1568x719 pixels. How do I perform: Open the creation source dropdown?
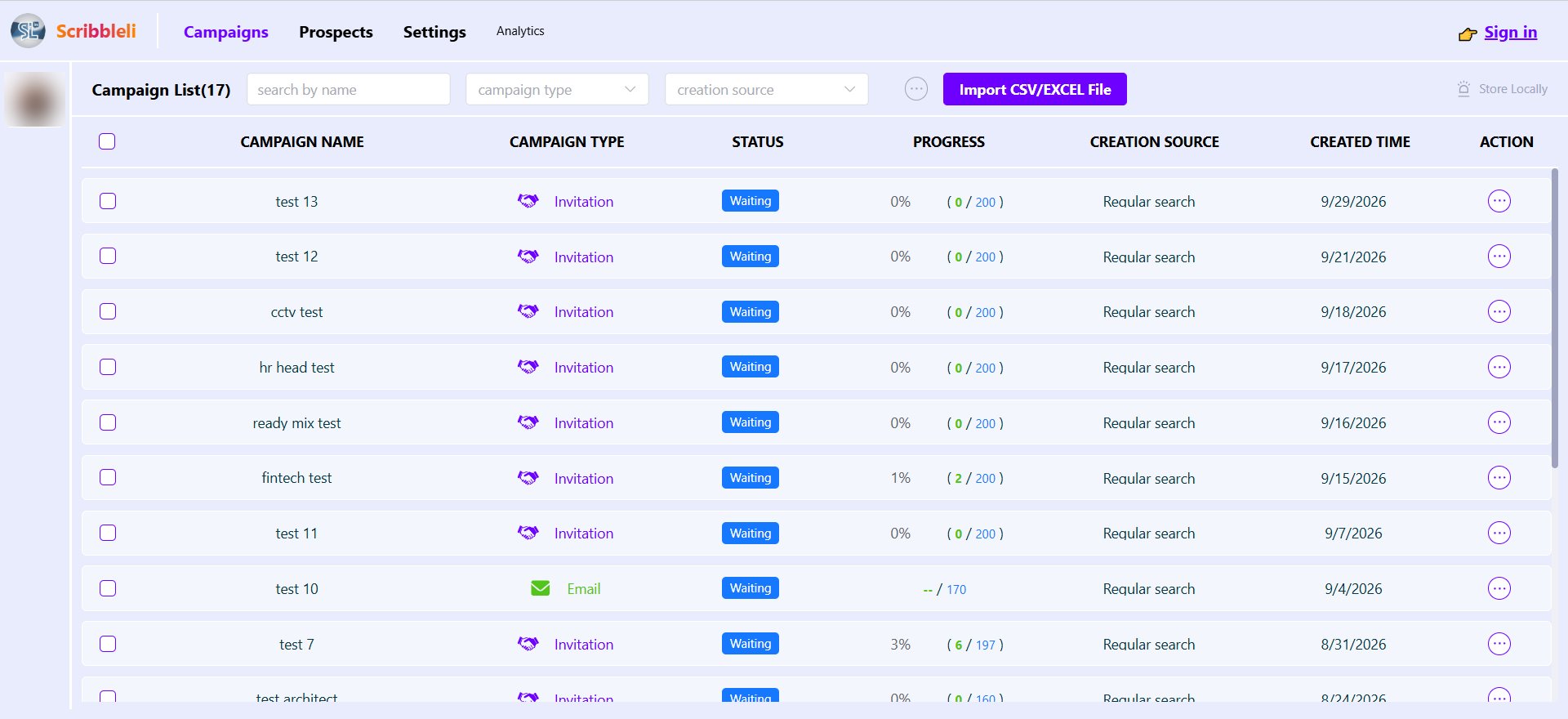766,89
